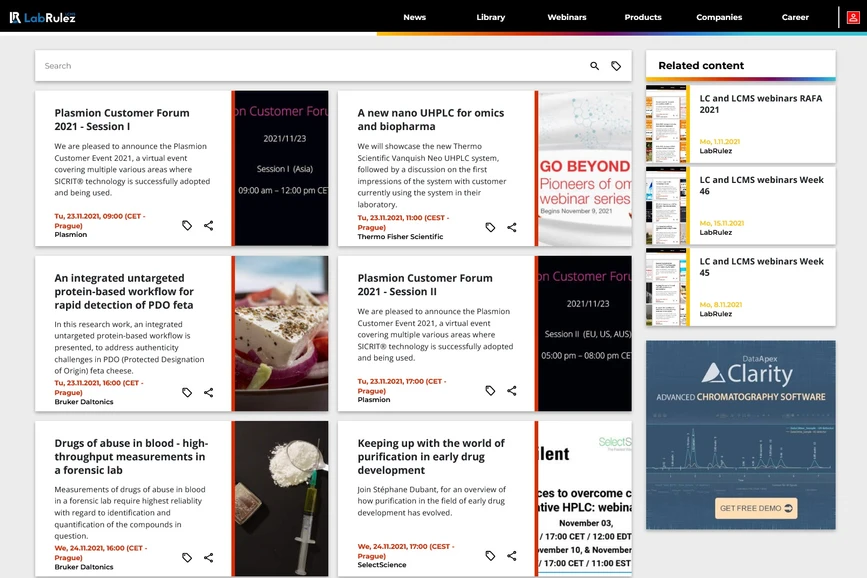Open 'LC and LCMS webinars Week 46' related item

pos(761,185)
